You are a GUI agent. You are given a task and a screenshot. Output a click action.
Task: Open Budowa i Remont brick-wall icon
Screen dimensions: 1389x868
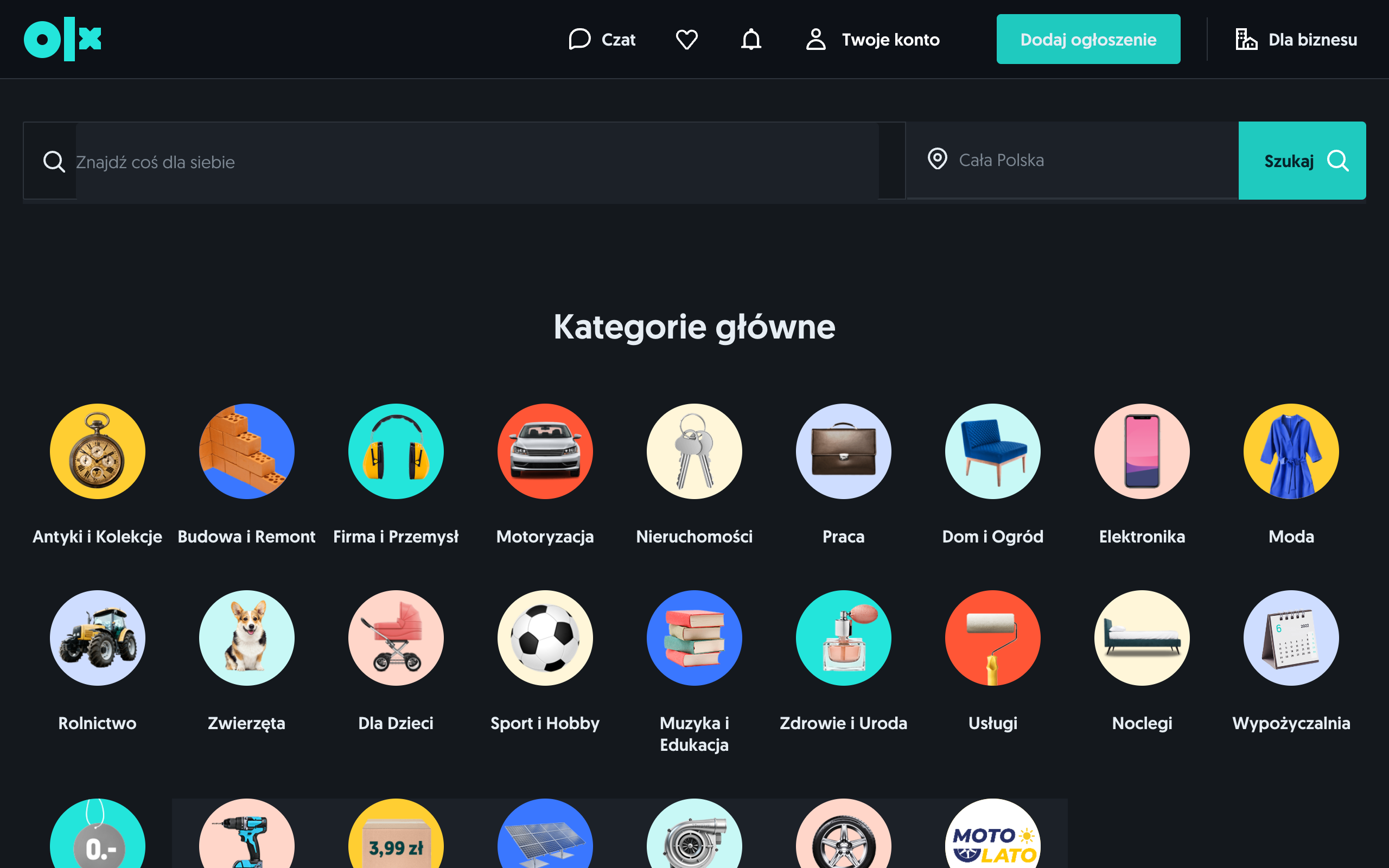[247, 451]
